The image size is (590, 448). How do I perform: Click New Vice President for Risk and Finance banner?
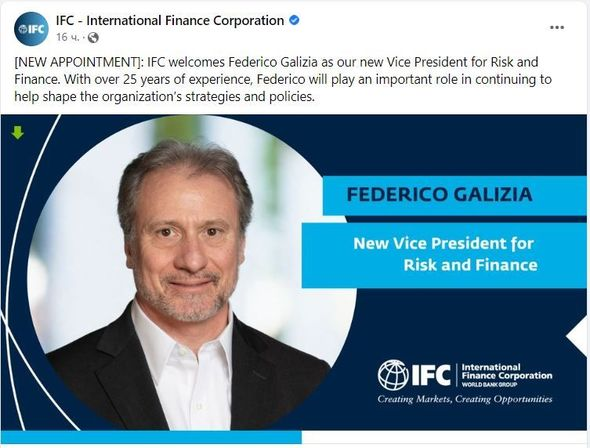(444, 255)
